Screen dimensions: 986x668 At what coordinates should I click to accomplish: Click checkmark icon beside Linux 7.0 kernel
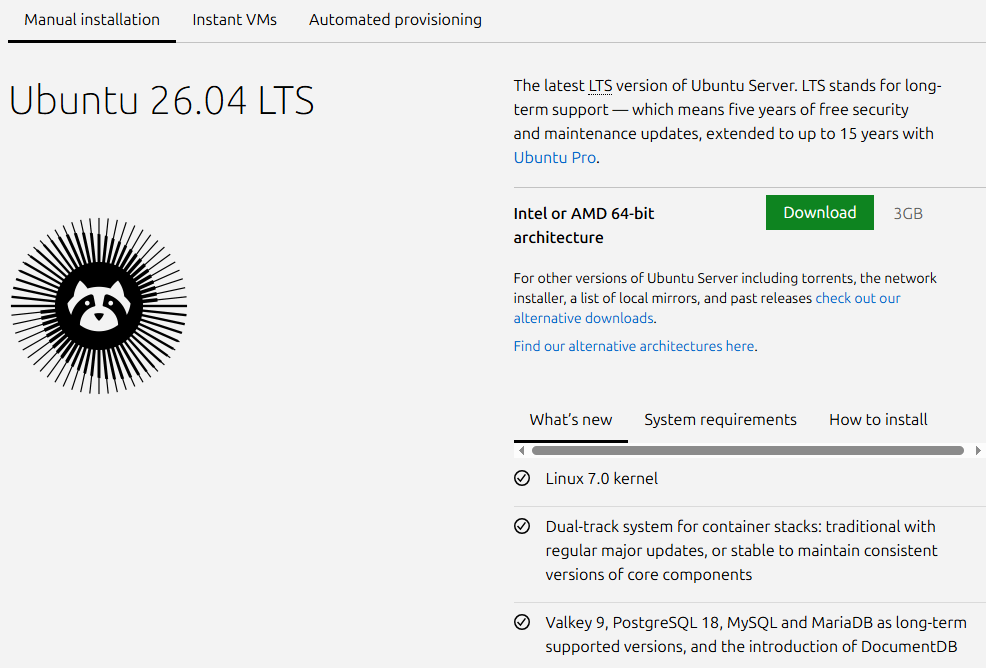[522, 478]
